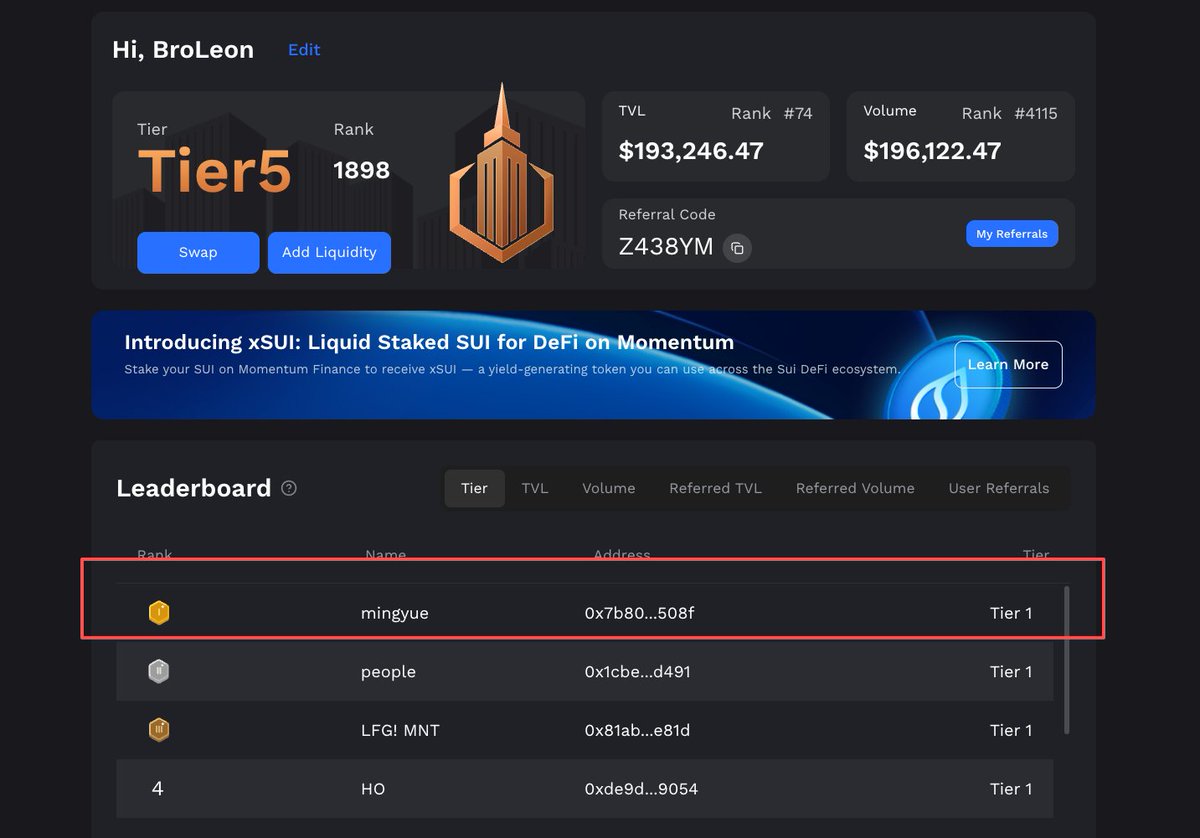The image size is (1200, 838).
Task: Click the Introducing xSUI banner headline
Action: (429, 342)
